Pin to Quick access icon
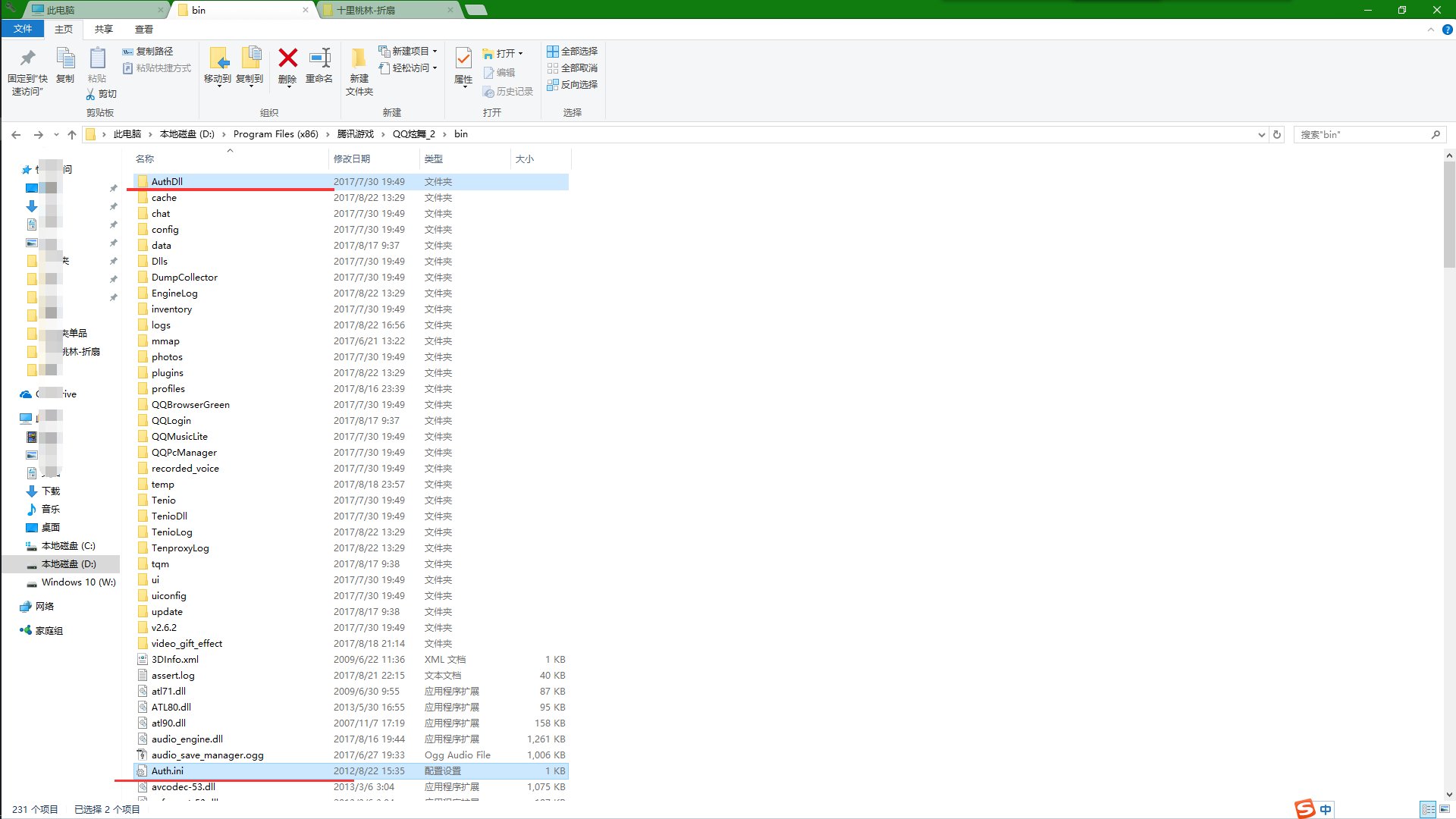Viewport: 1456px width, 819px height. 27,58
